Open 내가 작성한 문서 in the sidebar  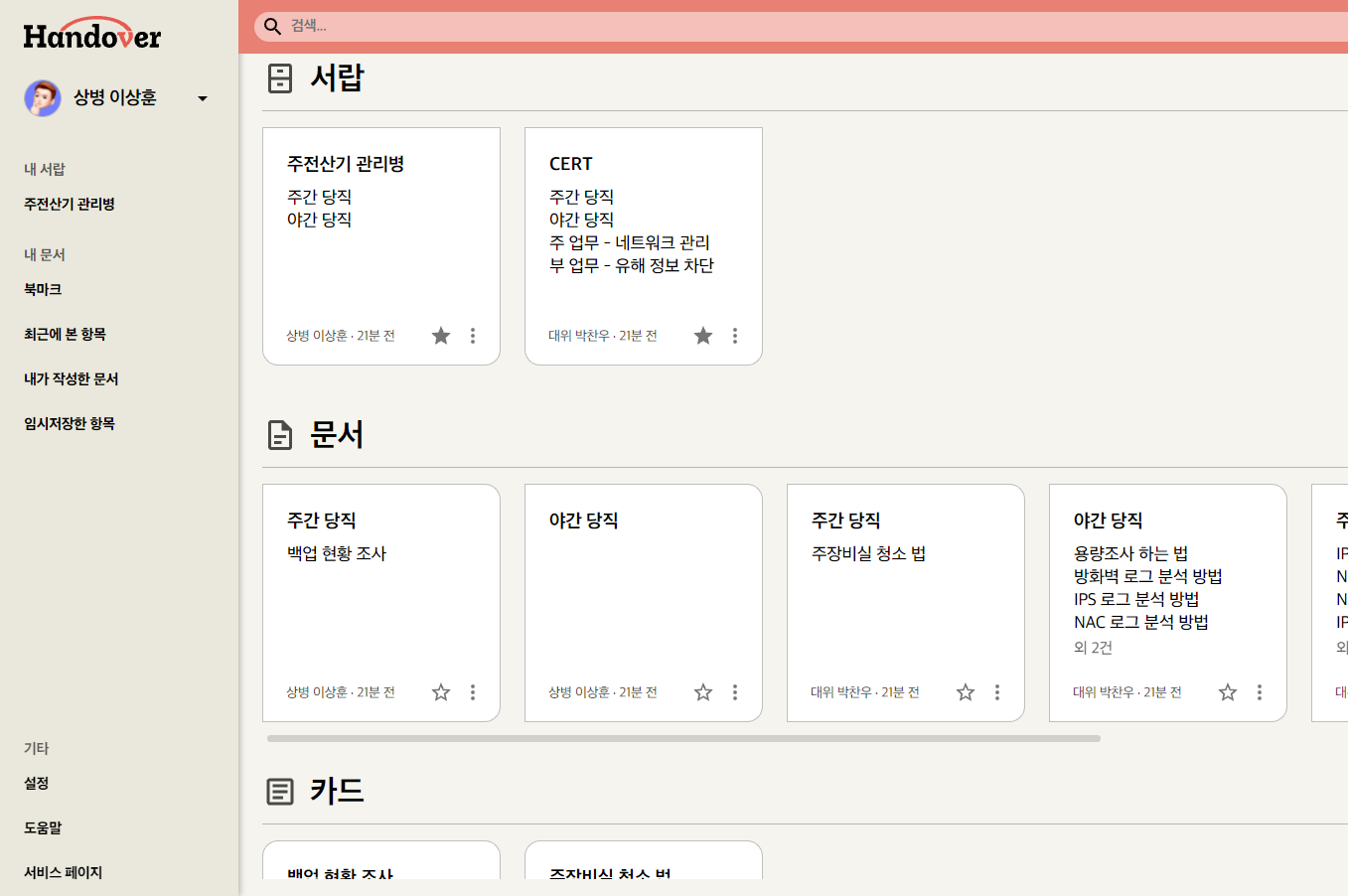pos(71,378)
